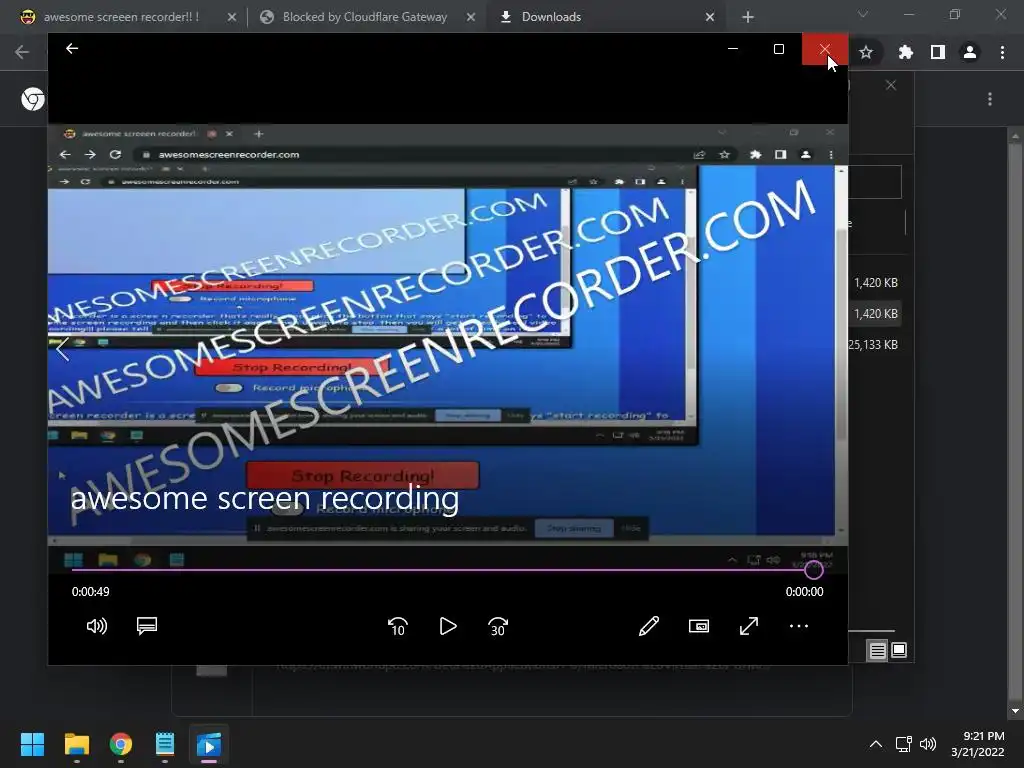Select the 25,133 KB file row
This screenshot has height=768, width=1024.
876,344
